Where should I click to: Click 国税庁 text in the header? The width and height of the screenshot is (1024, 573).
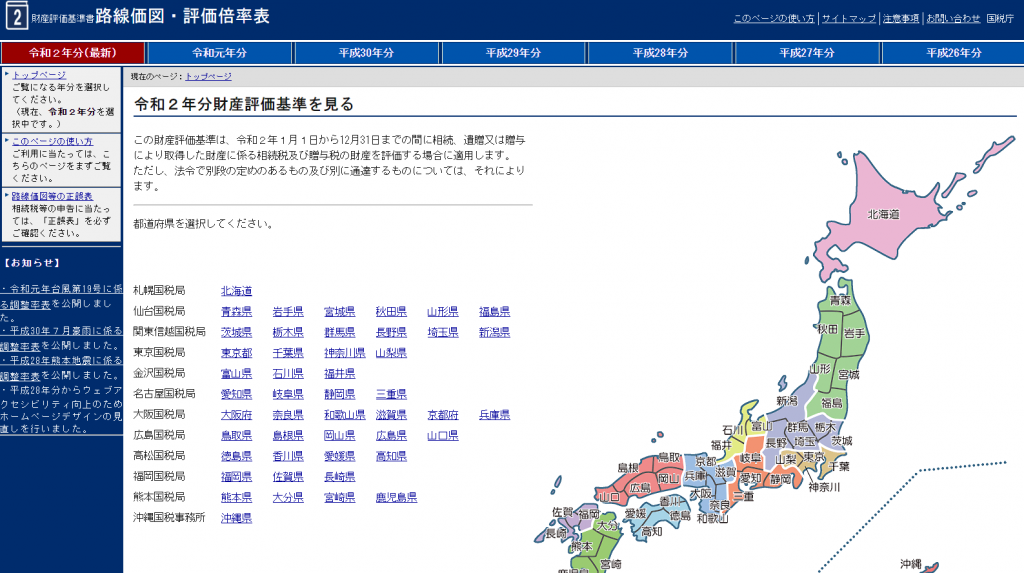point(1000,19)
